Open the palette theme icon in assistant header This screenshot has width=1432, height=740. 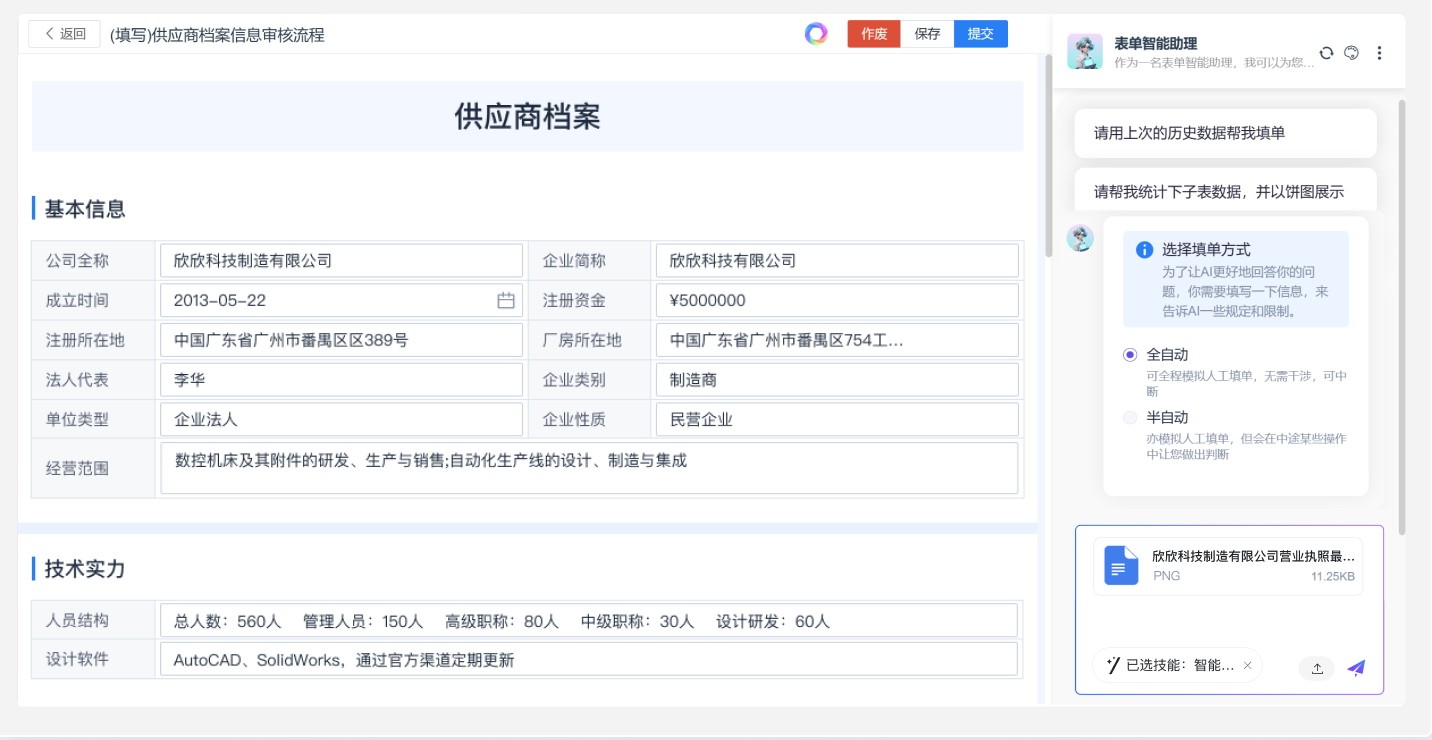point(1352,53)
